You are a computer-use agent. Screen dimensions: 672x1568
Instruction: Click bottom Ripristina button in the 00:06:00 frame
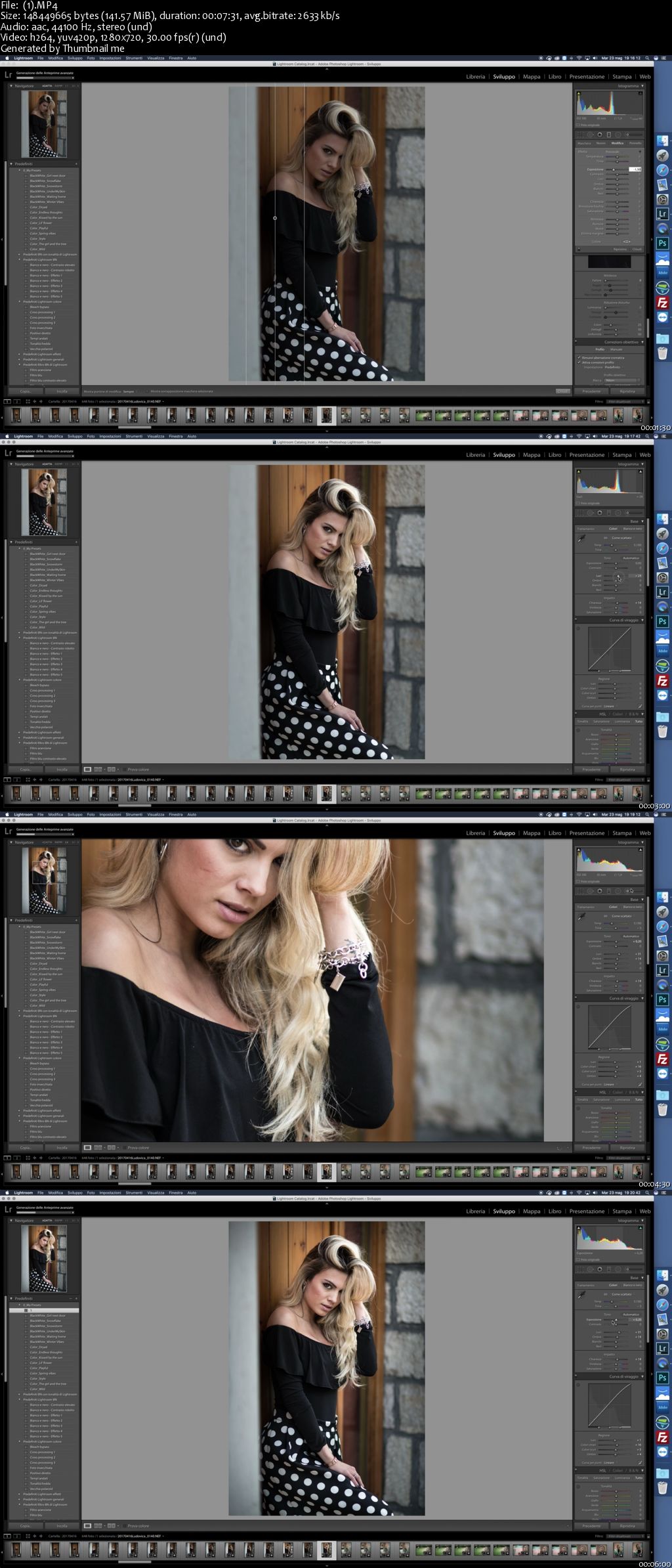point(627,1526)
